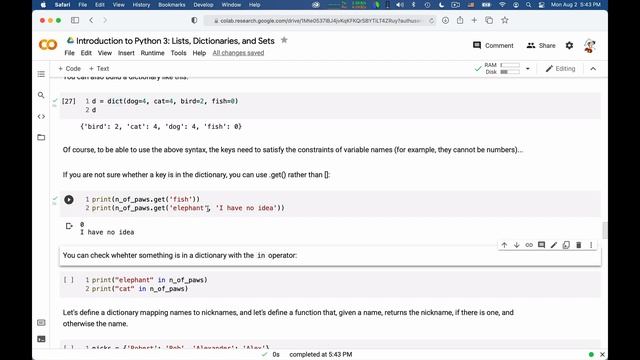
Task: Run the n_of_paws.get cell
Action: click(69, 200)
